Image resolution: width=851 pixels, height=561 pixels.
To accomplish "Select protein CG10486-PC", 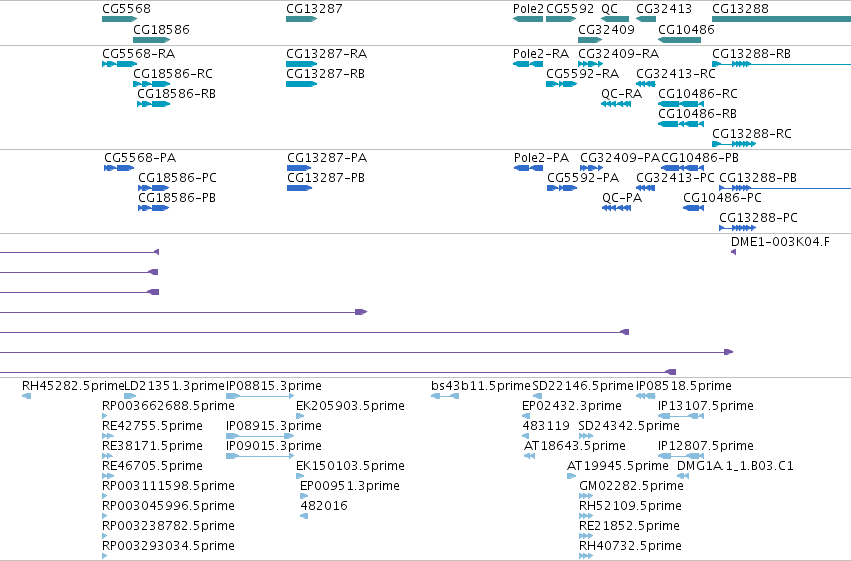I will tap(722, 198).
